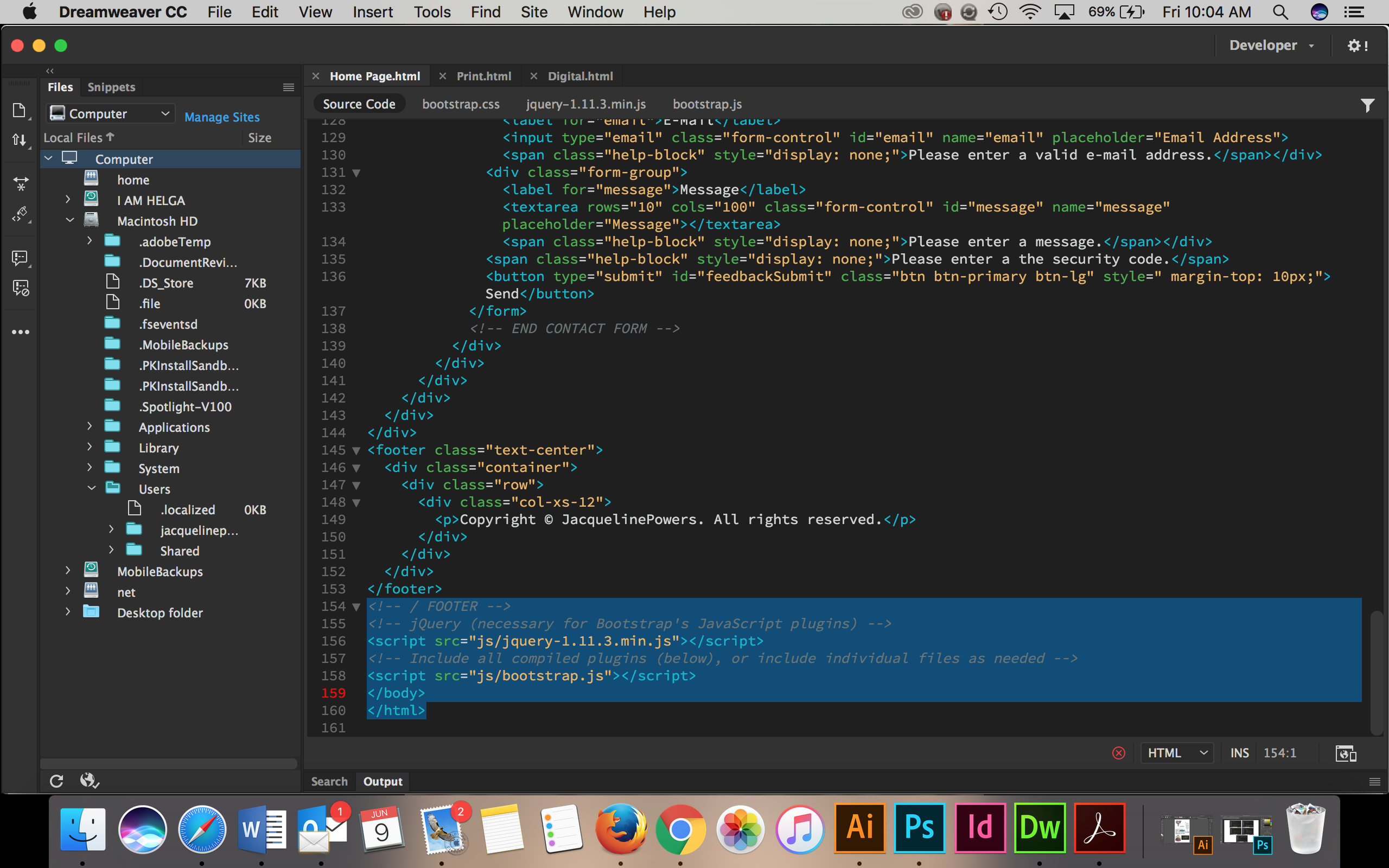Image resolution: width=1389 pixels, height=868 pixels.
Task: Collapse the Users folder
Action: (92, 488)
